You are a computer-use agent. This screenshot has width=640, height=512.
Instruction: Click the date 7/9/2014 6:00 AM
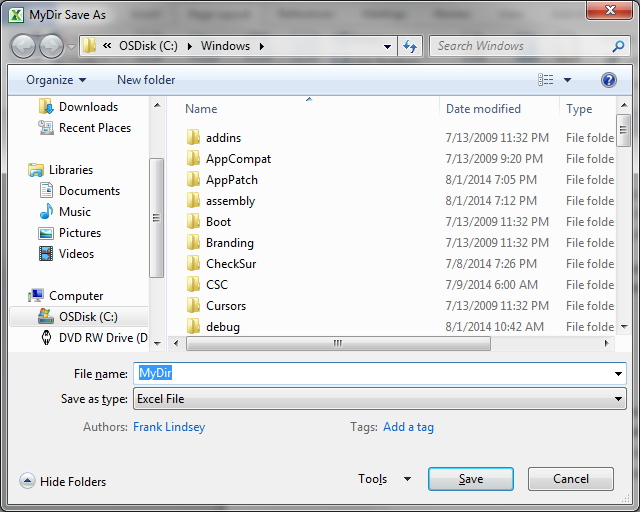click(491, 285)
